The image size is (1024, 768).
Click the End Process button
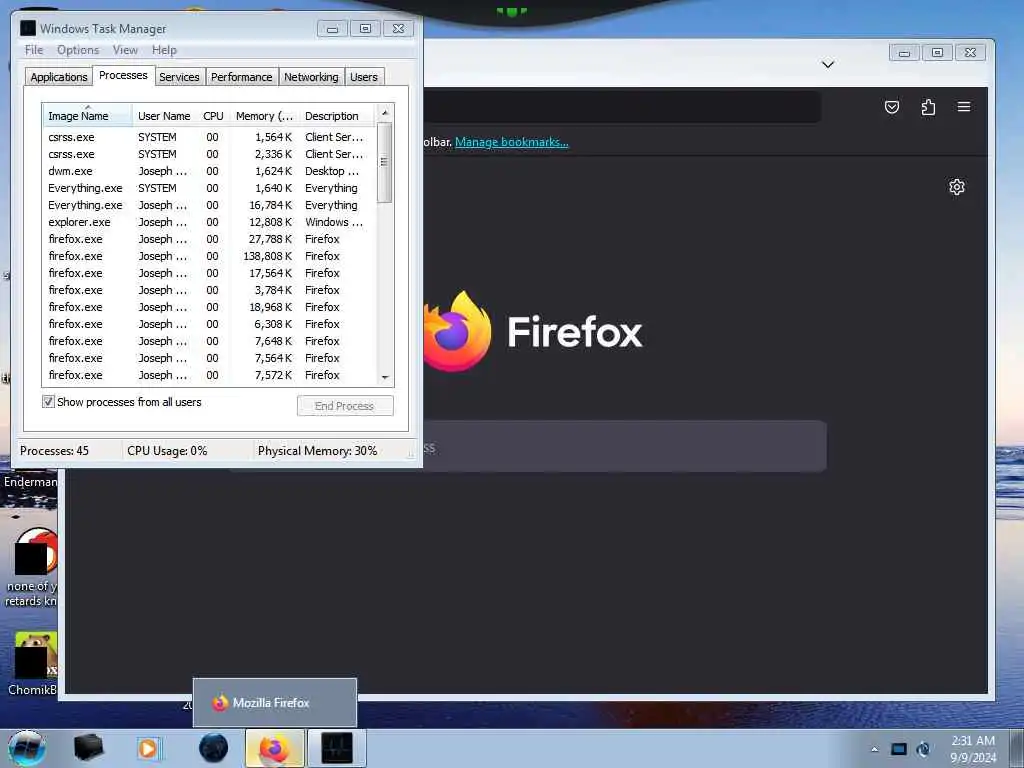(x=345, y=406)
